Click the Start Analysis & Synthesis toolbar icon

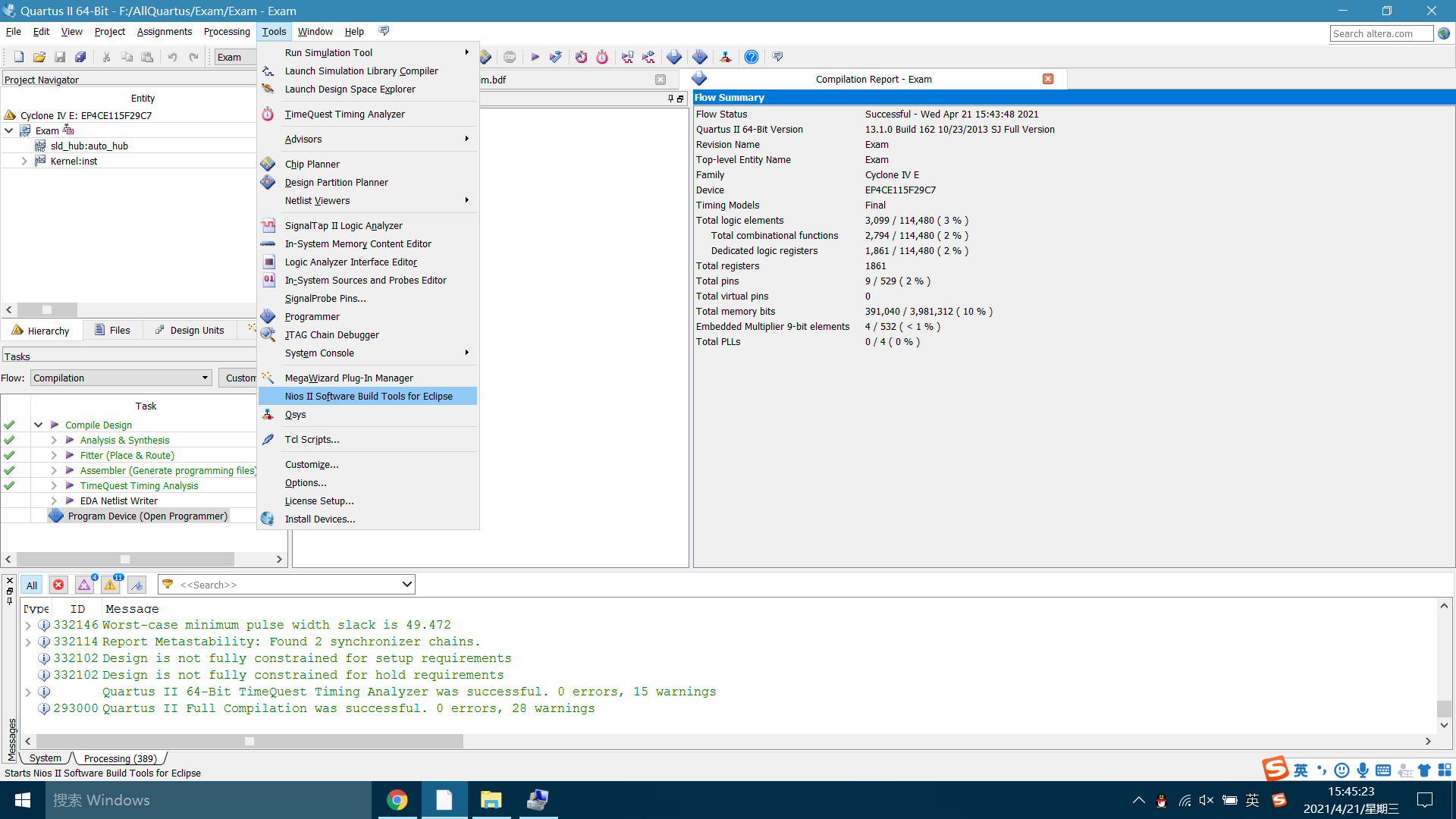pyautogui.click(x=556, y=57)
